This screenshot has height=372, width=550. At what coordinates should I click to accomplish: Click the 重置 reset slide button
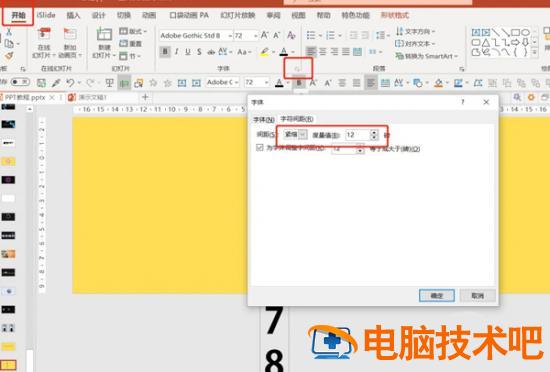pyautogui.click(x=130, y=43)
